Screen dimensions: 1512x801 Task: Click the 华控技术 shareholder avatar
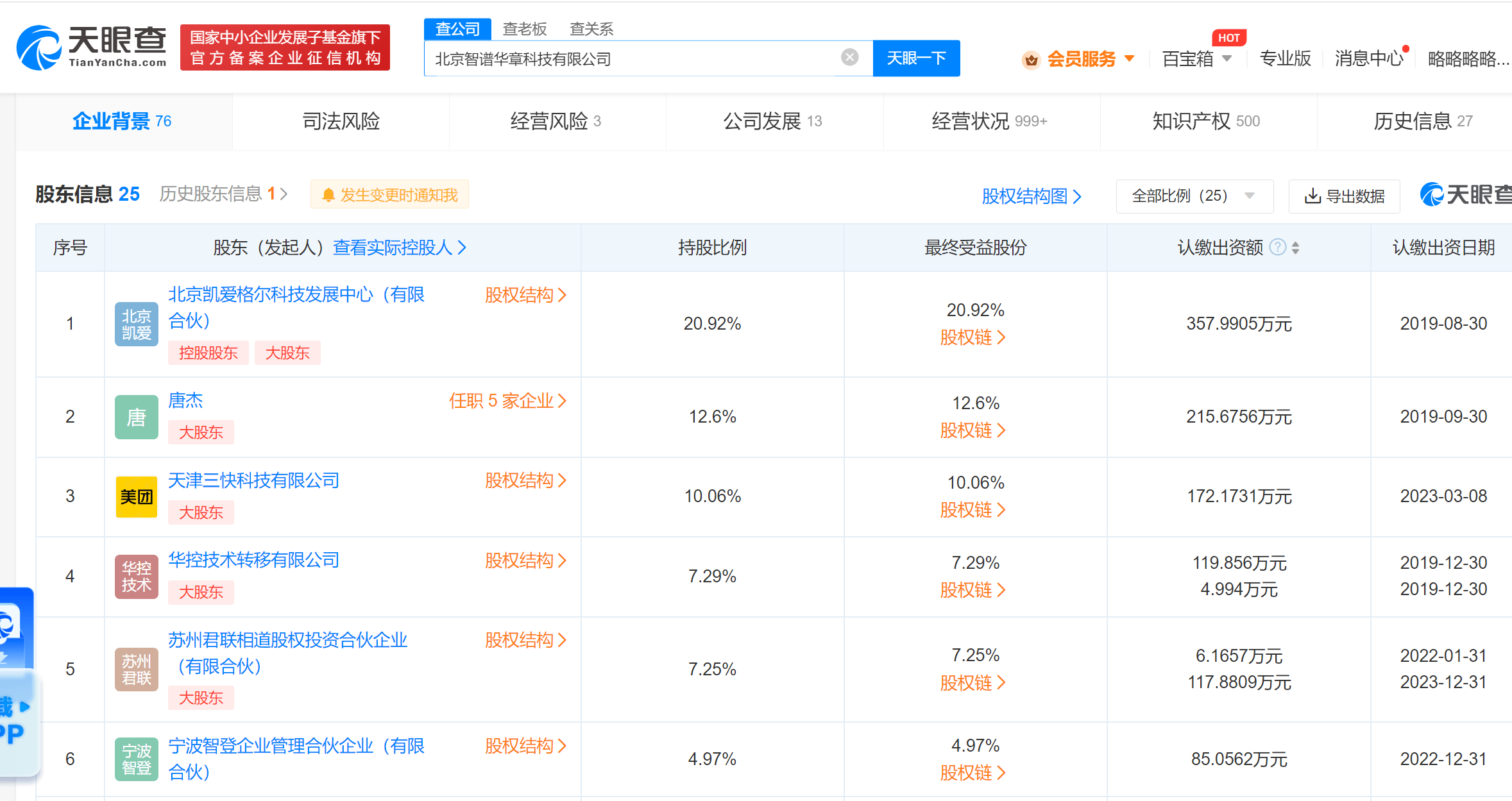point(136,577)
